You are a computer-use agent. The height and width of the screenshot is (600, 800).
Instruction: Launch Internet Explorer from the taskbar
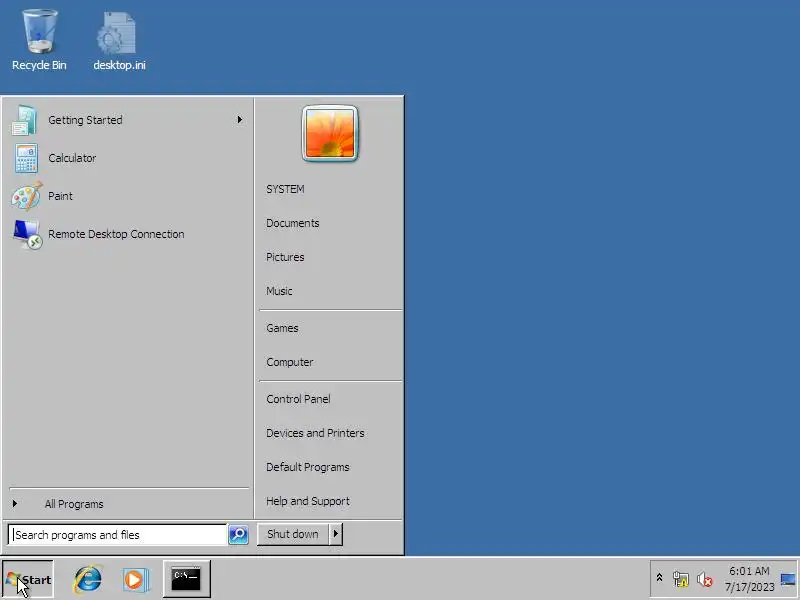[x=88, y=580]
